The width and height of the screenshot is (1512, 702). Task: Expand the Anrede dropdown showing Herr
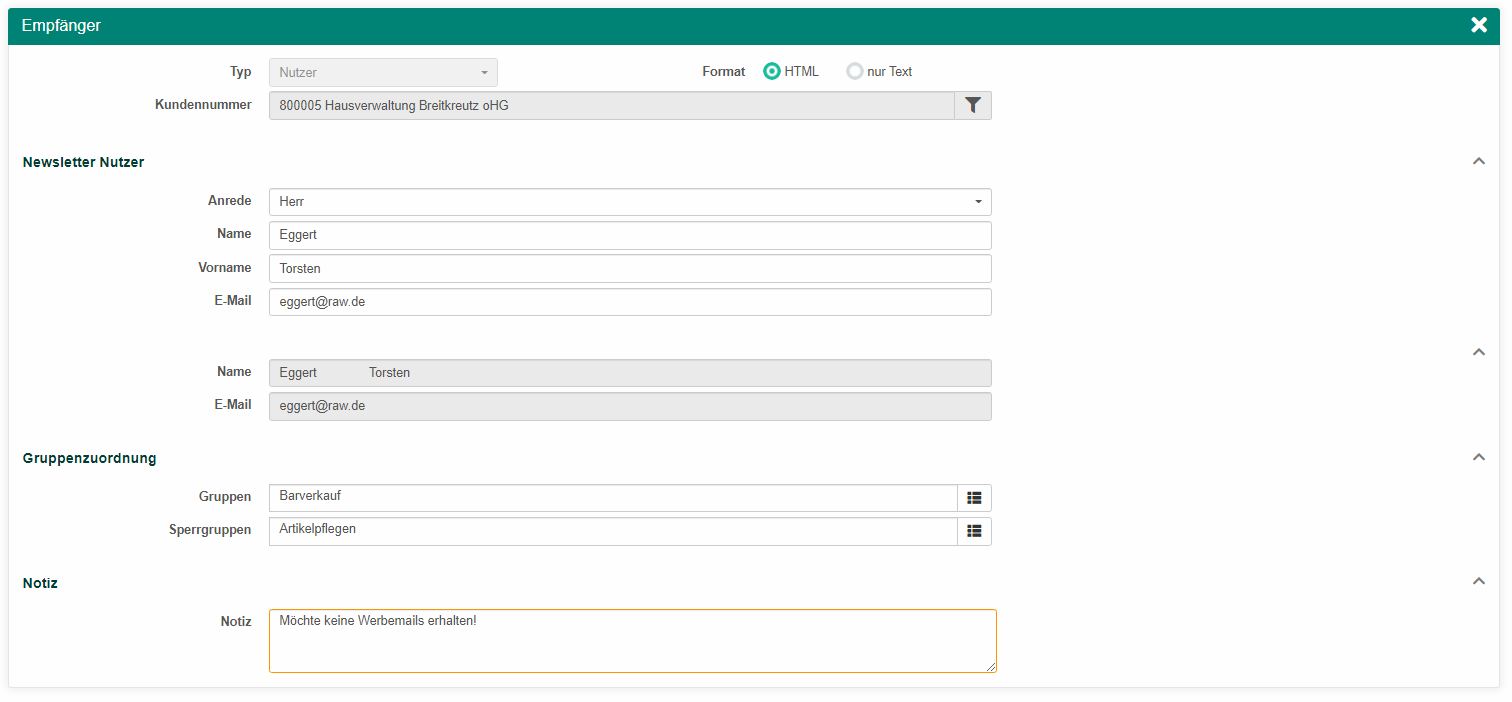[x=630, y=202]
